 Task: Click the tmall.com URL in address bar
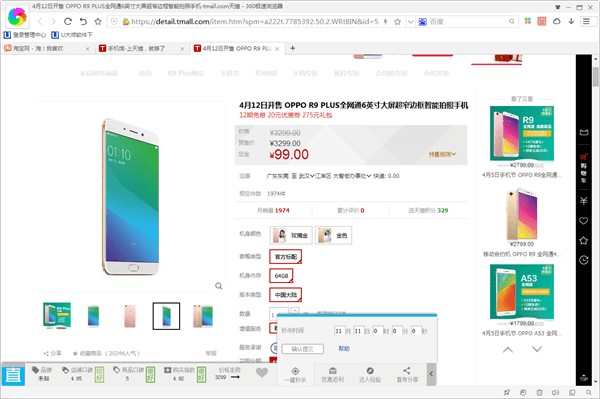pos(254,22)
